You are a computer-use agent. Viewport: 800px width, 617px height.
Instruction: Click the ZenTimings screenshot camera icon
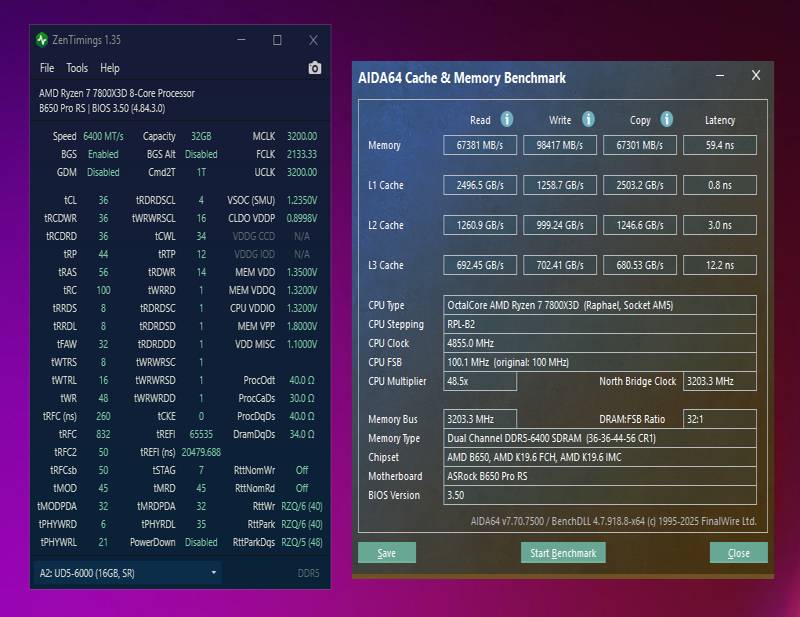tap(315, 68)
